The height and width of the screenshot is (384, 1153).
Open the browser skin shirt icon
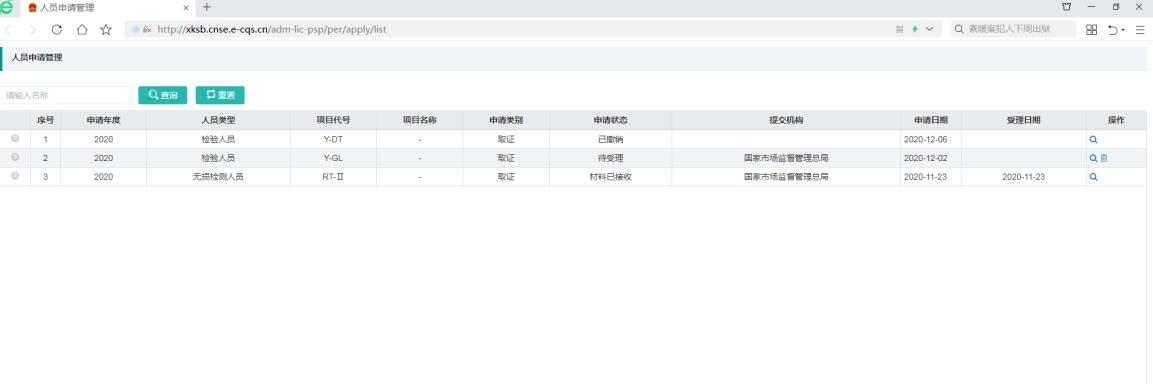point(1066,7)
